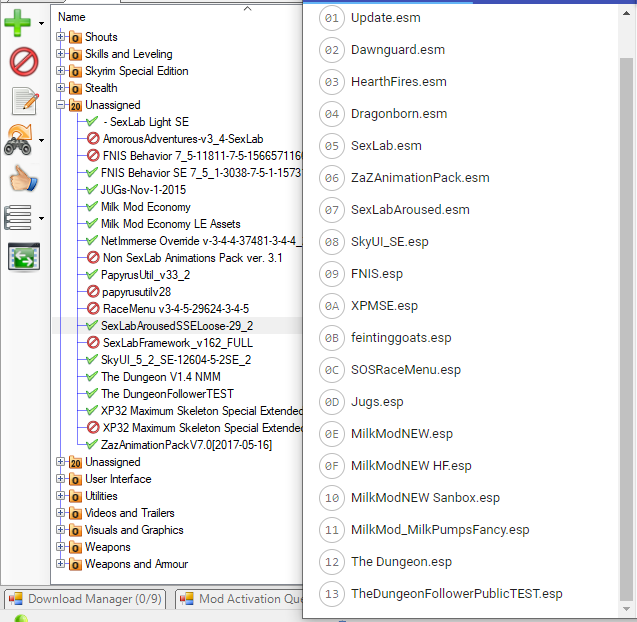The height and width of the screenshot is (622, 637).
Task: Select The DungeonFollowerTEST mod
Action: 167,394
